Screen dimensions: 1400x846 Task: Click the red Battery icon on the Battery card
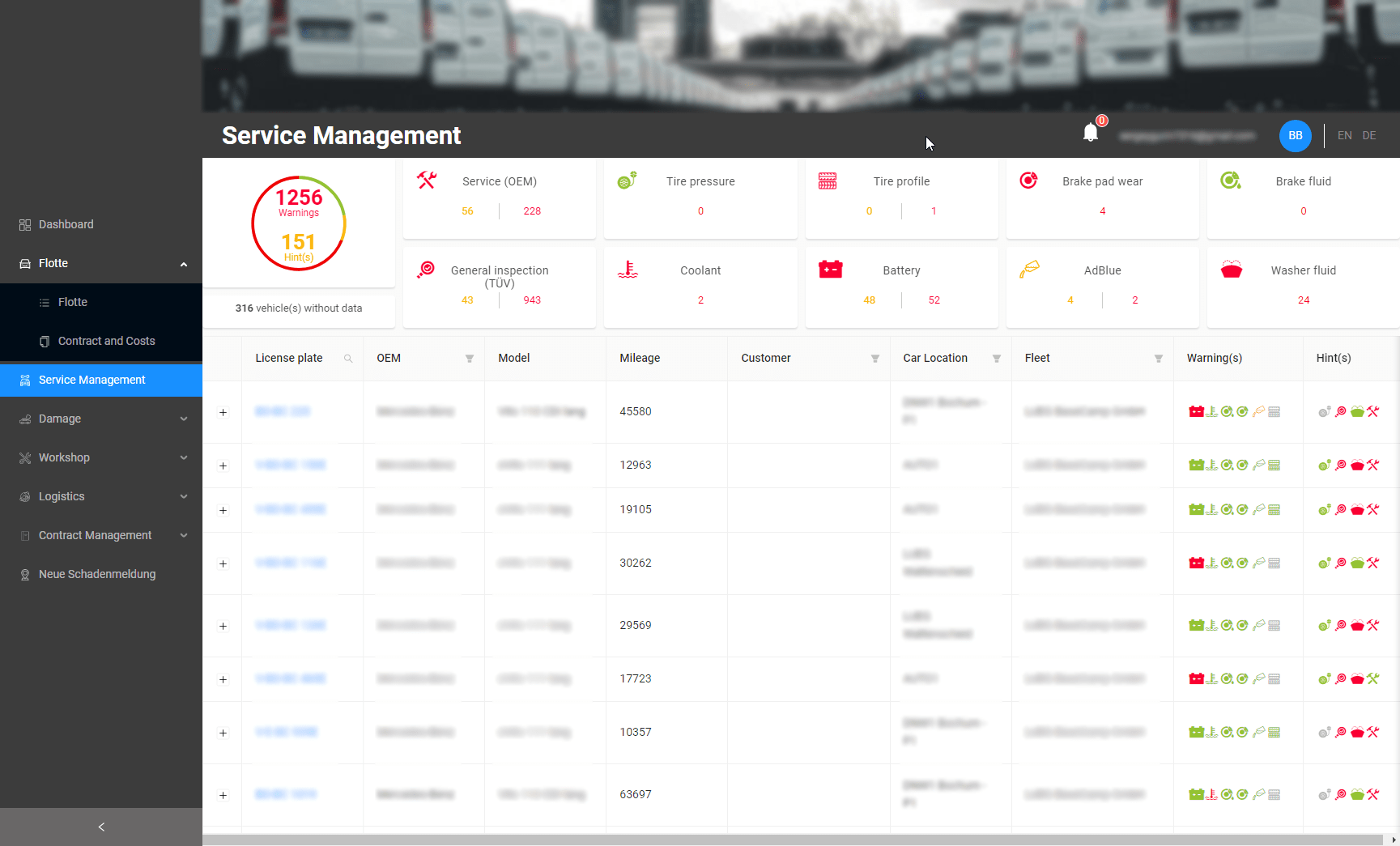[831, 269]
